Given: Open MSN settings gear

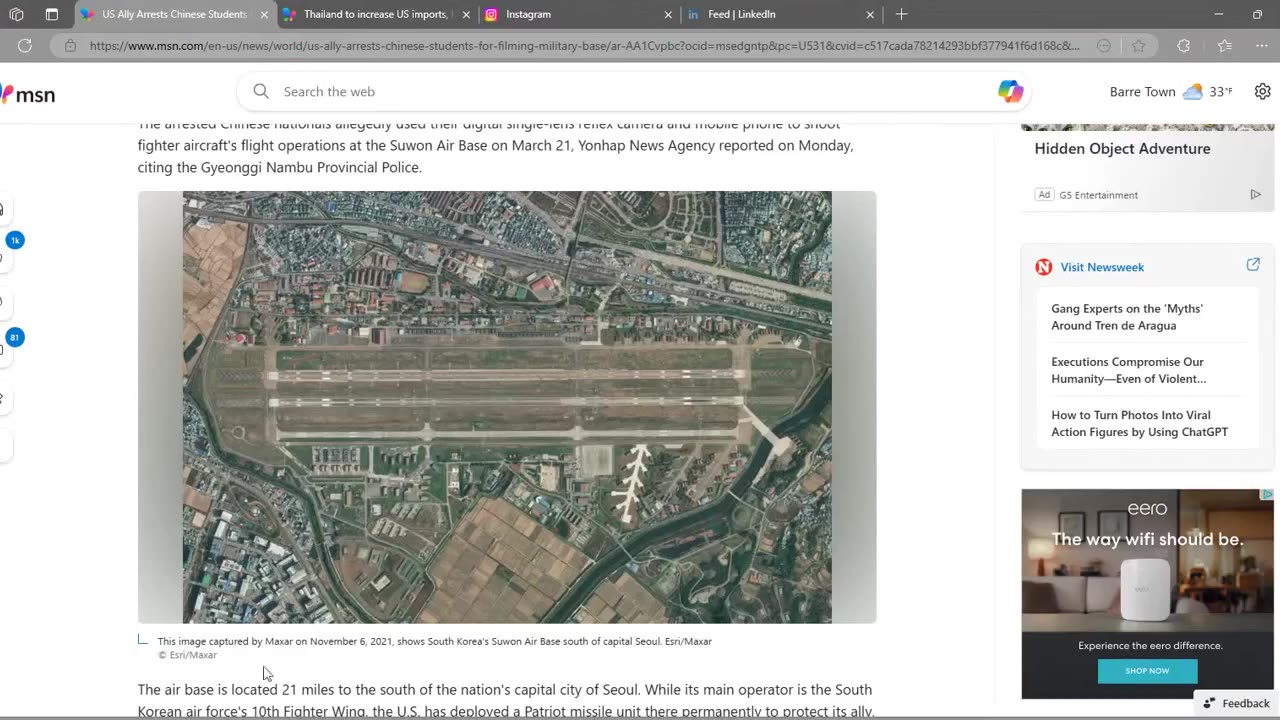Looking at the screenshot, I should coord(1262,92).
